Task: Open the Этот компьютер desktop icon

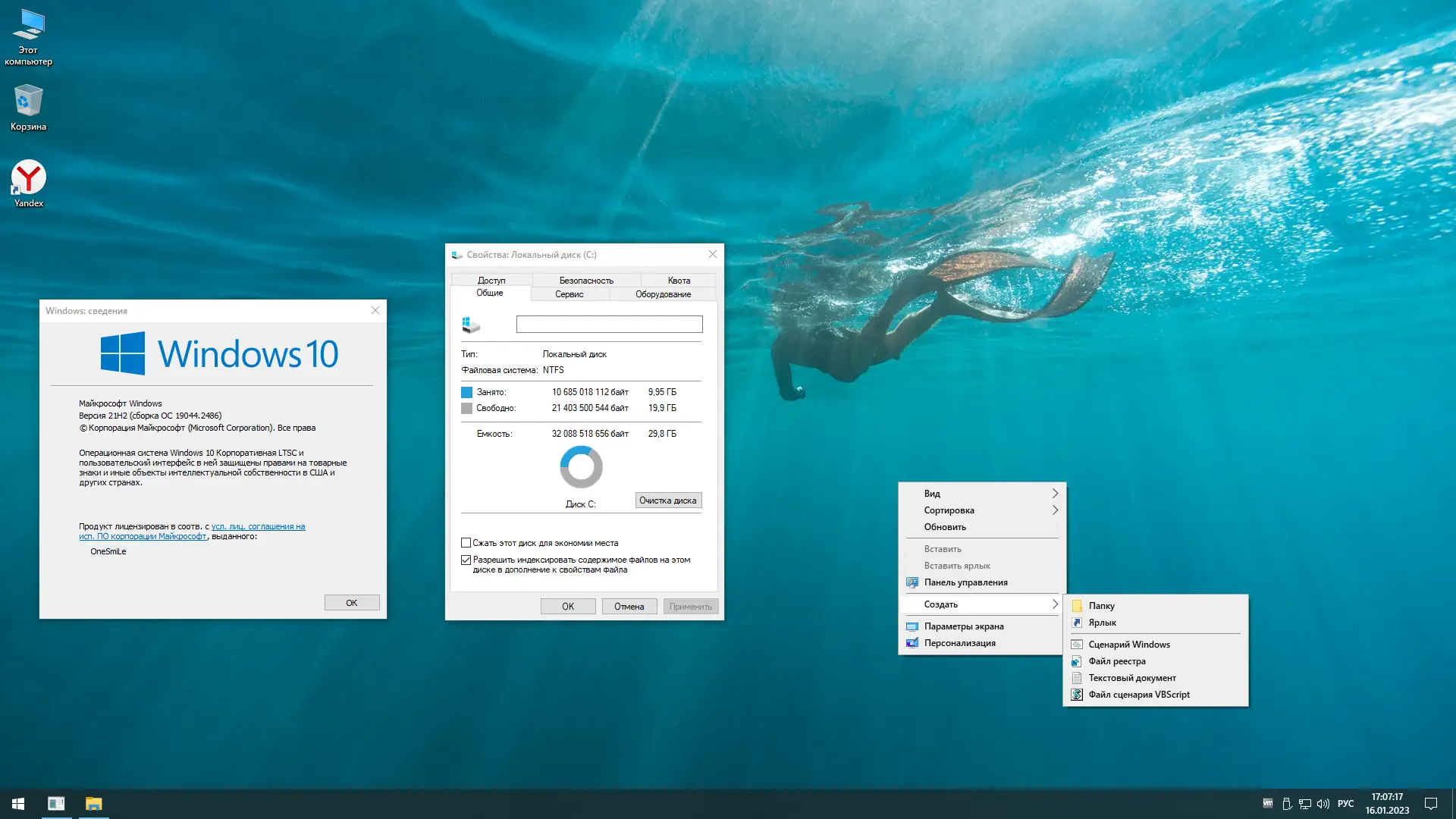Action: point(28,27)
